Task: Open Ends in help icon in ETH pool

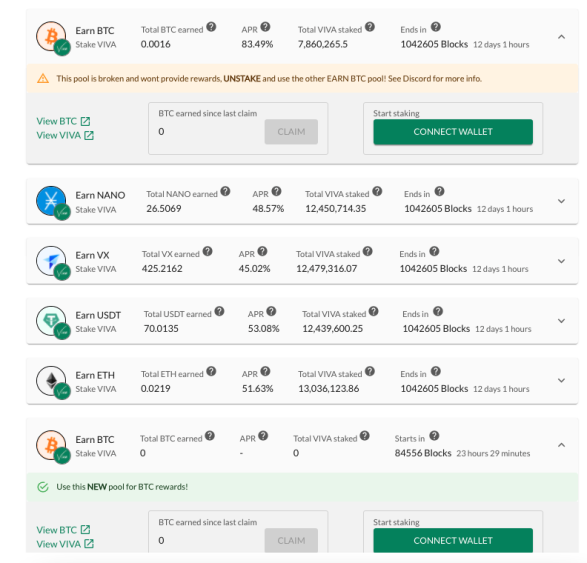Action: pos(435,371)
